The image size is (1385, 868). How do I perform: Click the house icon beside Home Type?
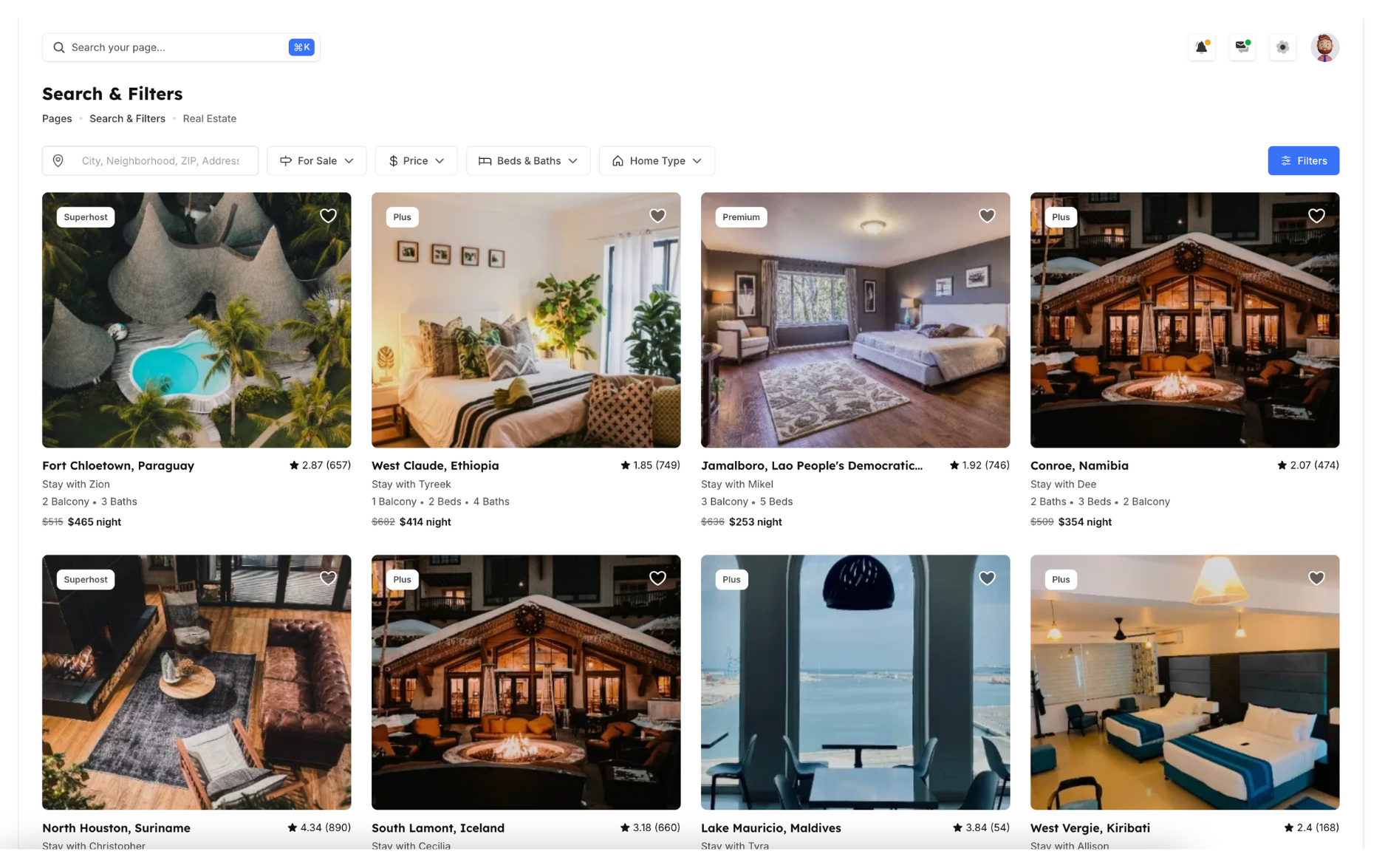(x=618, y=160)
